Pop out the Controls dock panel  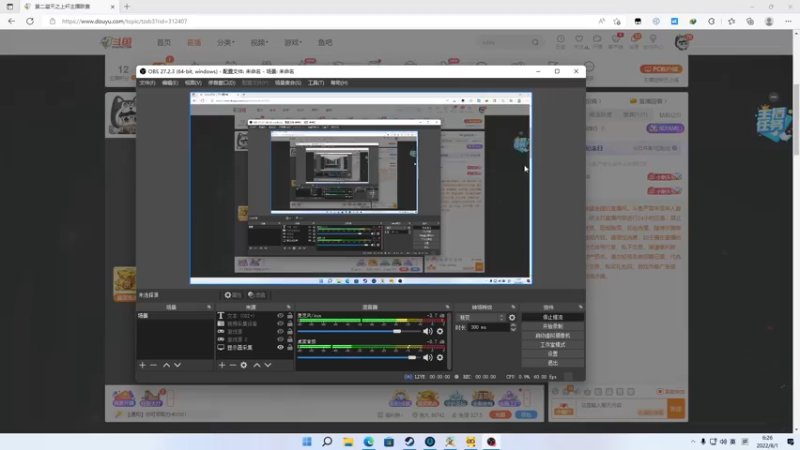coord(581,307)
